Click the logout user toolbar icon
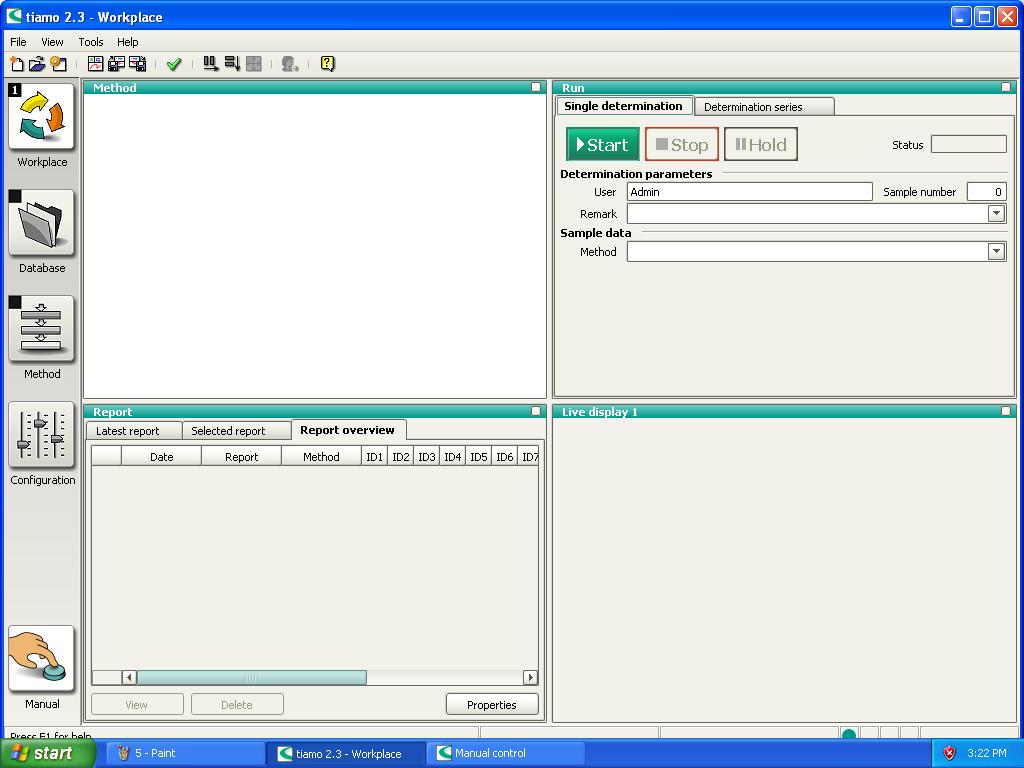Viewport: 1024px width, 768px height. (290, 64)
